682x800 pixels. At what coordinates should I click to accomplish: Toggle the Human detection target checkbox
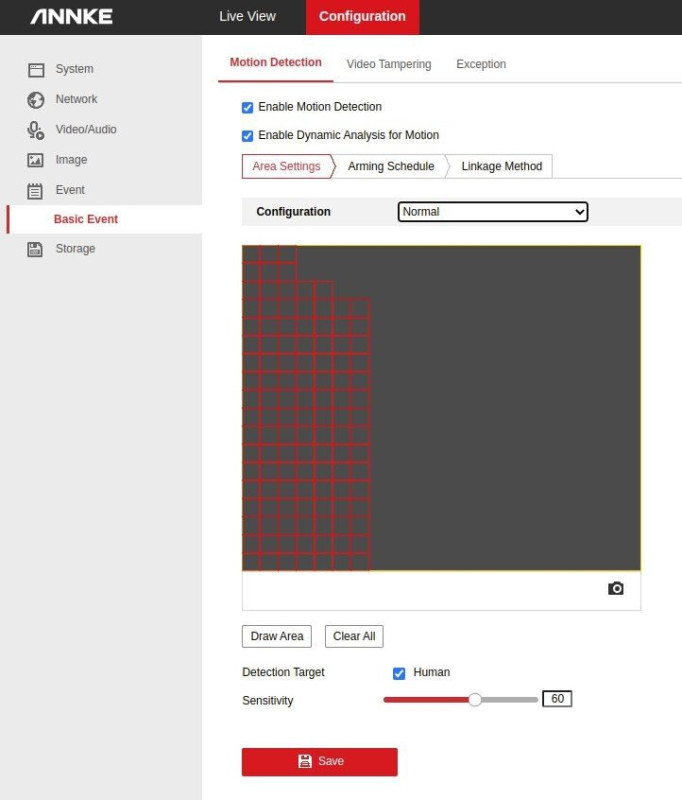click(399, 673)
